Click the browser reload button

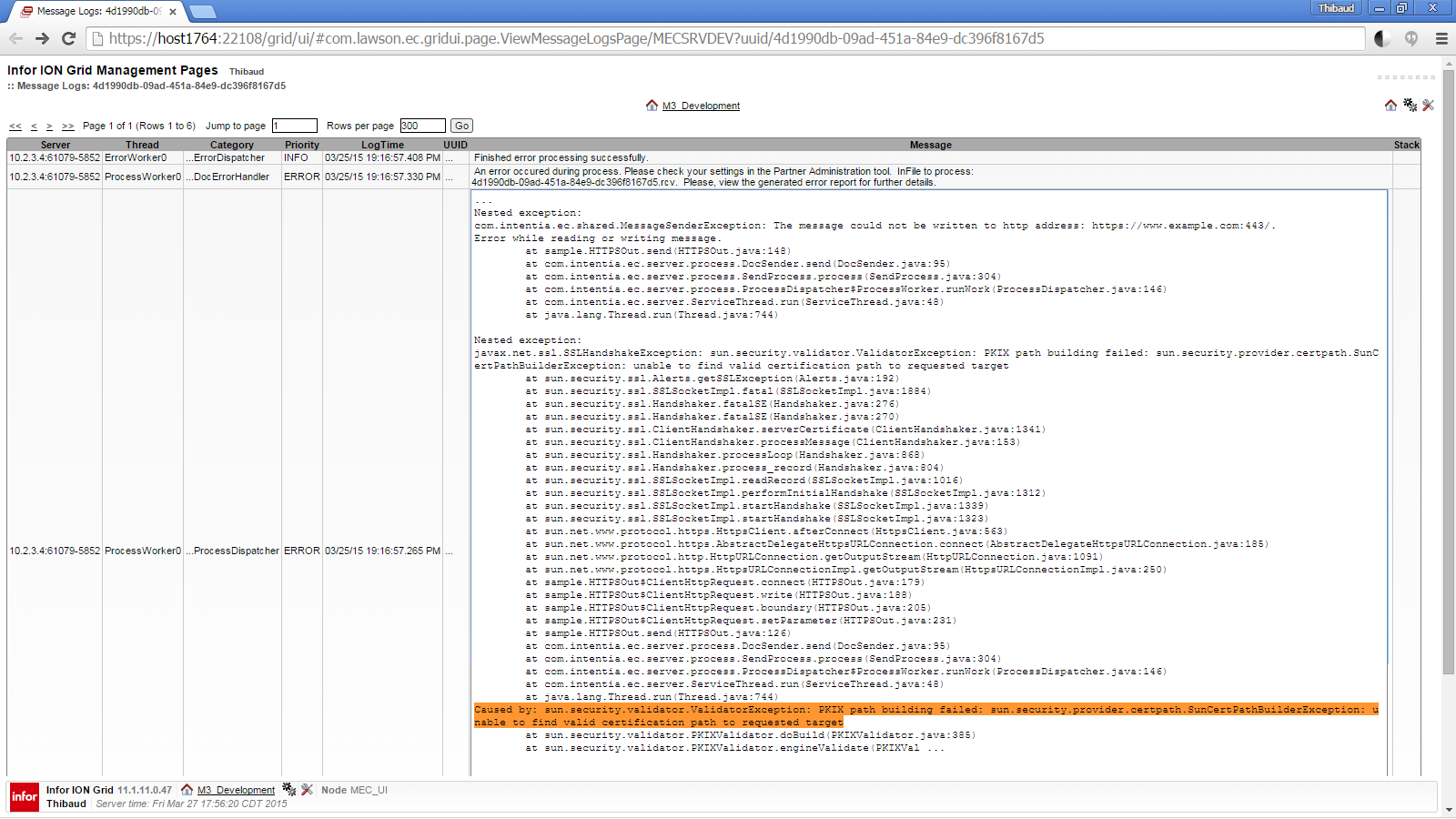pos(68,38)
